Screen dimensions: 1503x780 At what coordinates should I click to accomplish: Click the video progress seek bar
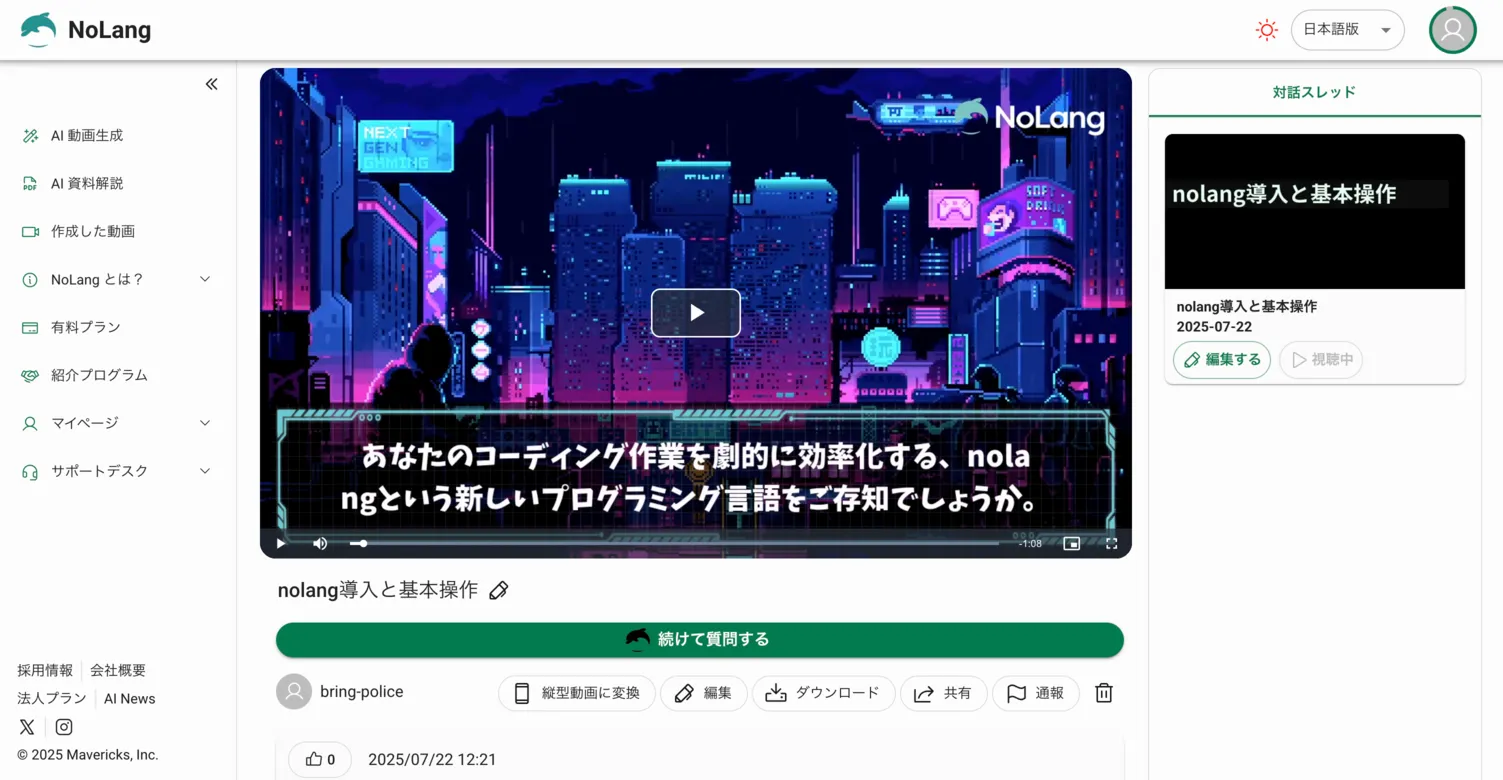pos(680,544)
